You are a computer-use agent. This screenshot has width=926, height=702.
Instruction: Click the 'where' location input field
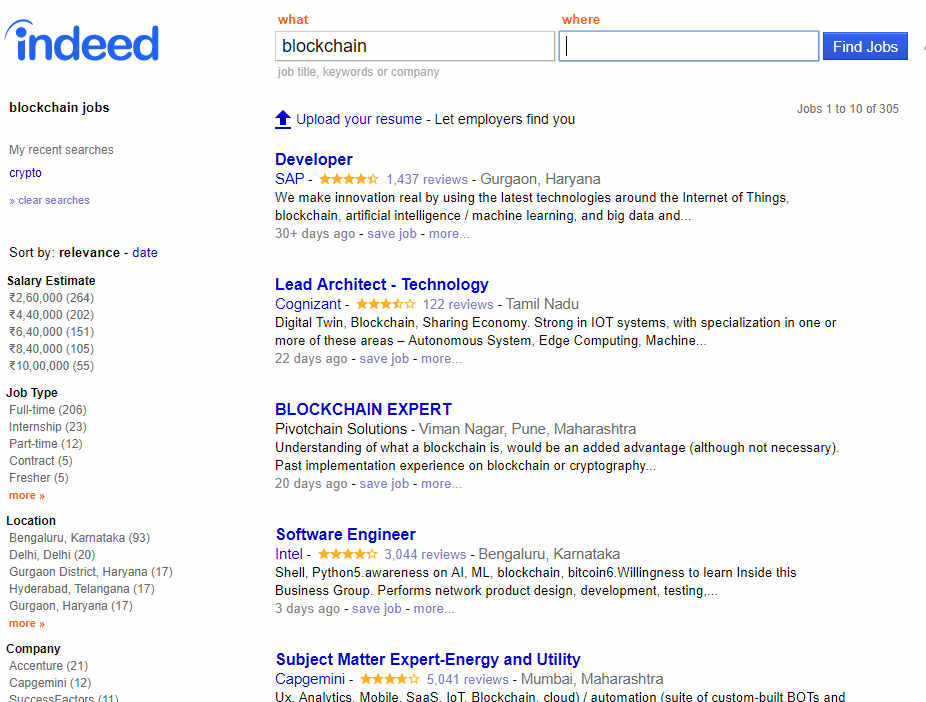click(x=689, y=46)
